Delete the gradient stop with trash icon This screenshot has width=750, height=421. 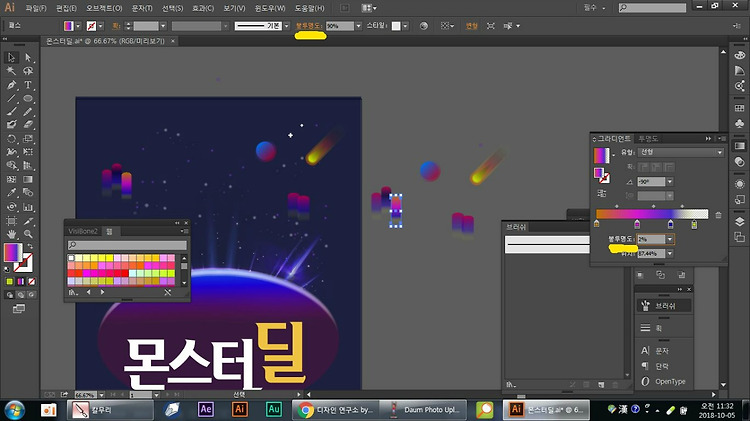coord(718,215)
